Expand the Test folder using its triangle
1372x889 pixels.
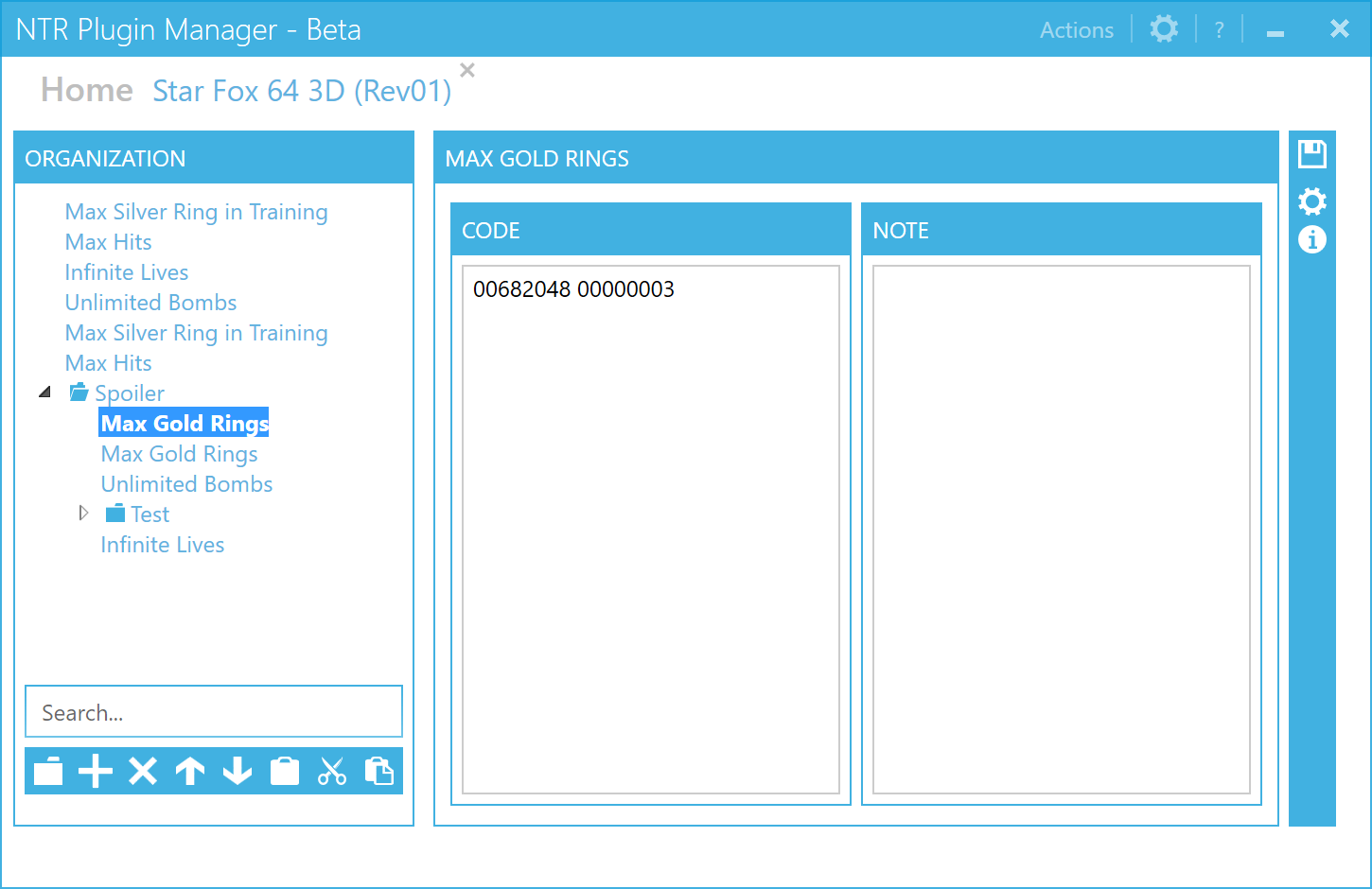(83, 513)
